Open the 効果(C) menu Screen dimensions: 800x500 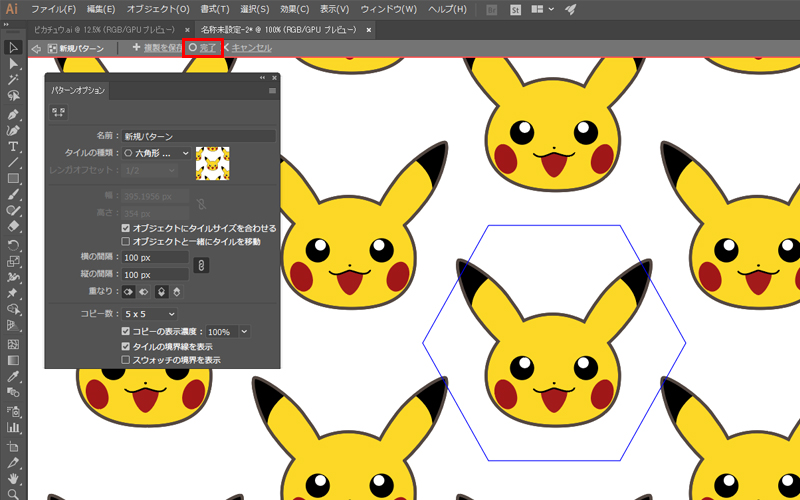295,9
